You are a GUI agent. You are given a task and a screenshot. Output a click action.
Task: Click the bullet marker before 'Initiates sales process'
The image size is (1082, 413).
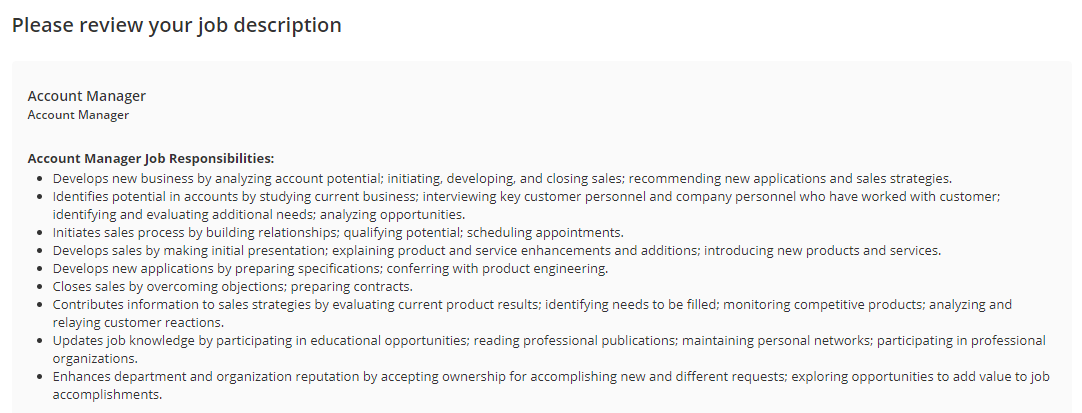[41, 233]
